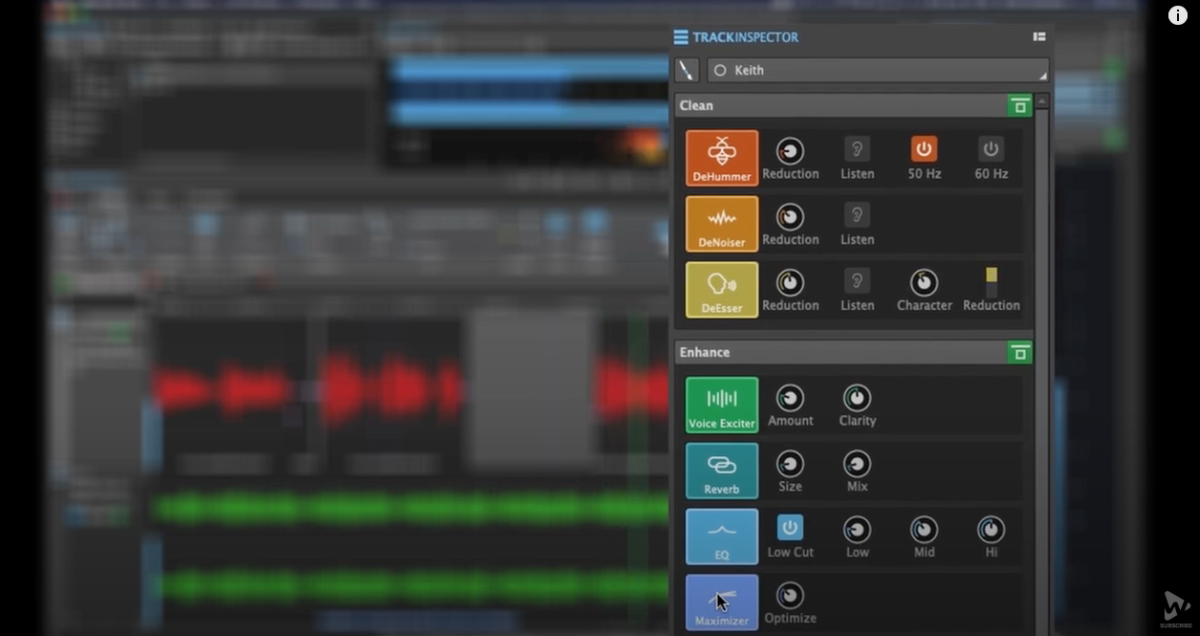Click the DeEsser Listen button
The image size is (1200, 636).
857,281
